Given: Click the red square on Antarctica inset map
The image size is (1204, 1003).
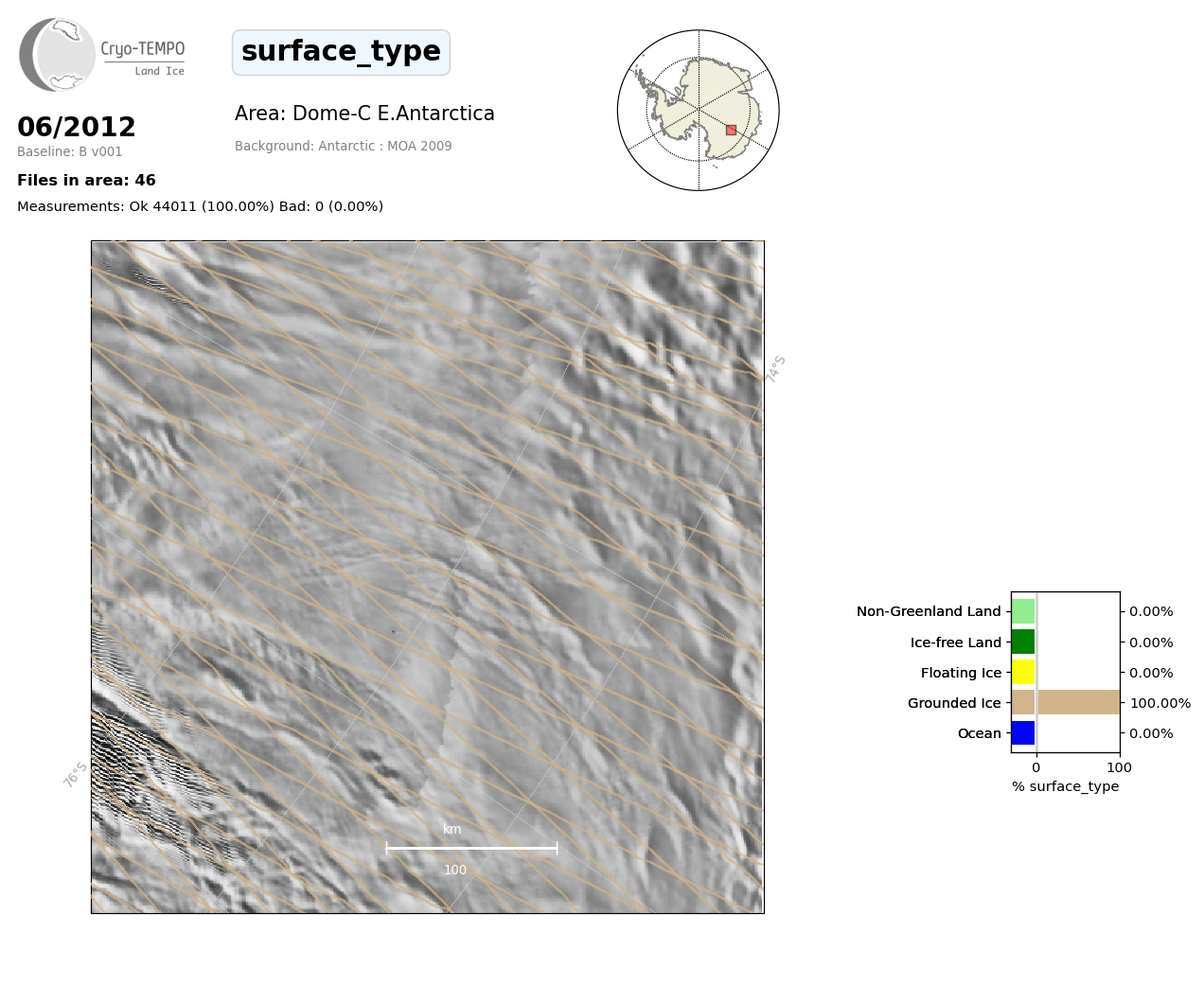Looking at the screenshot, I should pyautogui.click(x=731, y=130).
